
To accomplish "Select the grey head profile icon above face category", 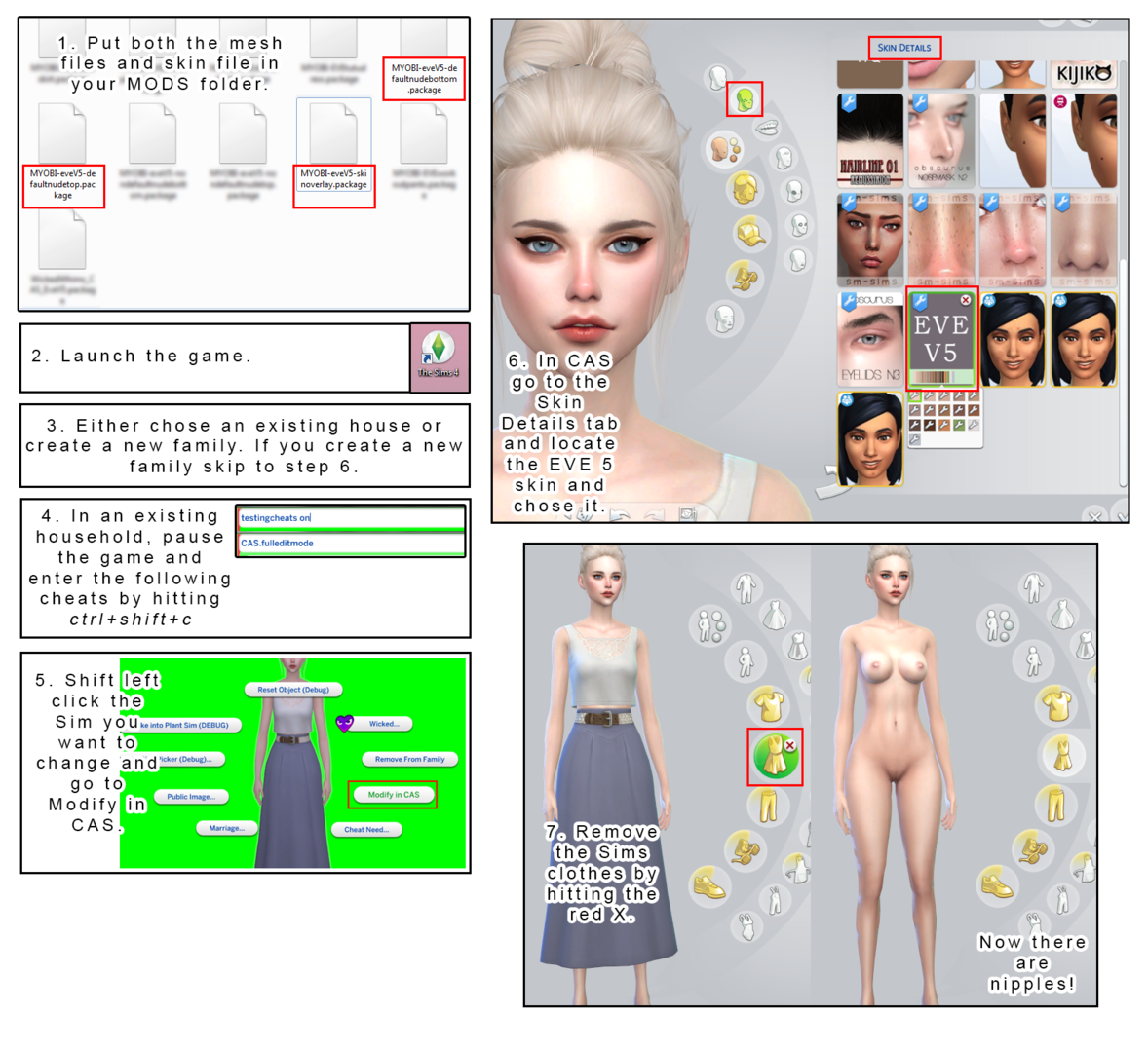I will click(x=719, y=77).
